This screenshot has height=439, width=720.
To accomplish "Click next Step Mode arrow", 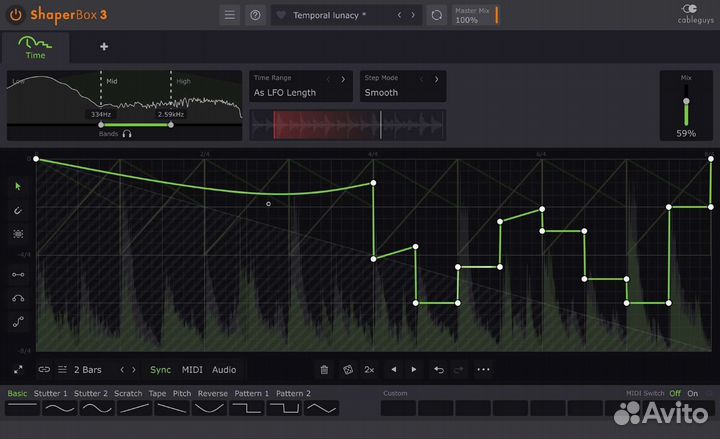I will (436, 79).
